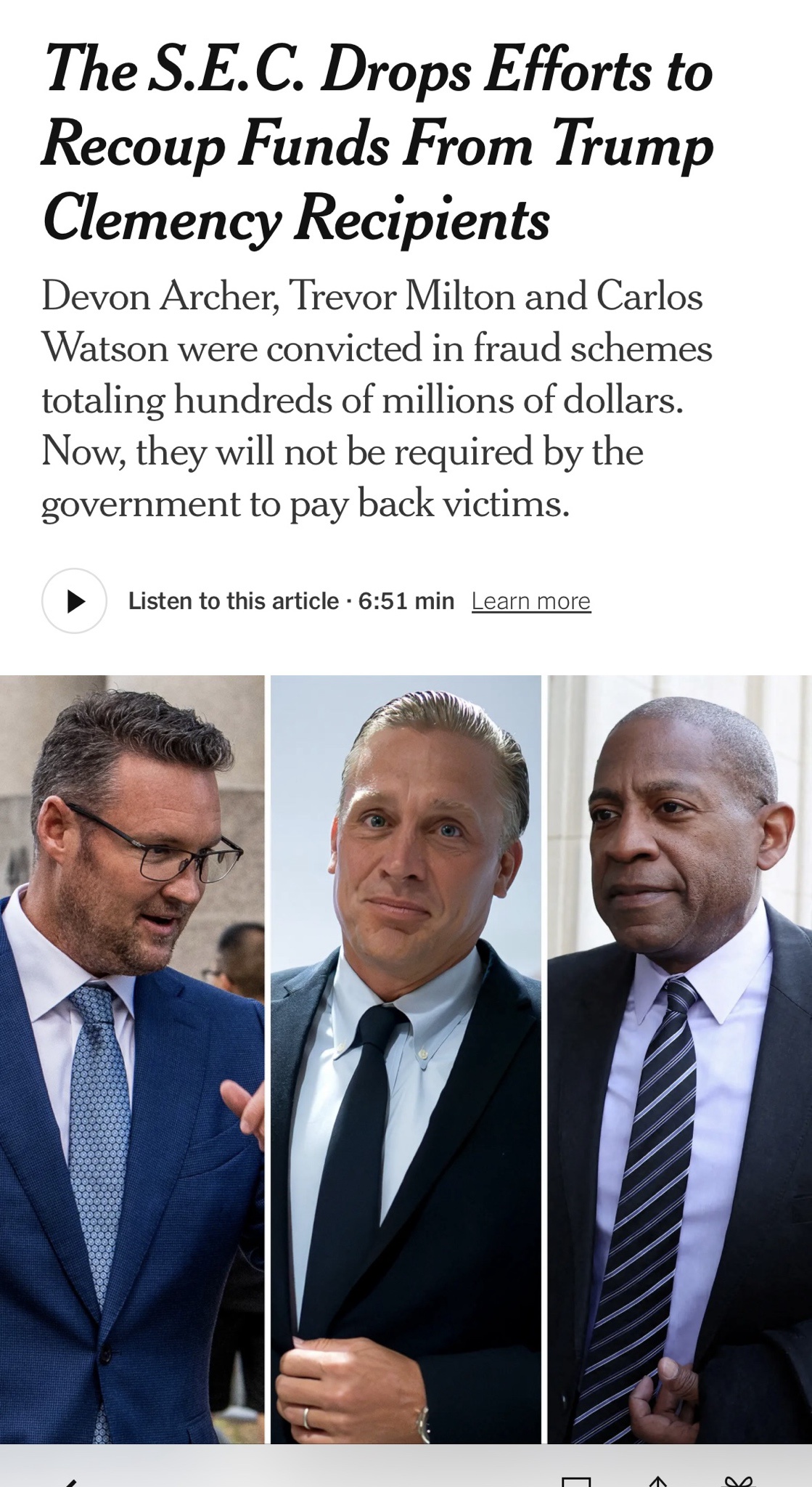Open the photo of the man wearing glasses

132,1059
